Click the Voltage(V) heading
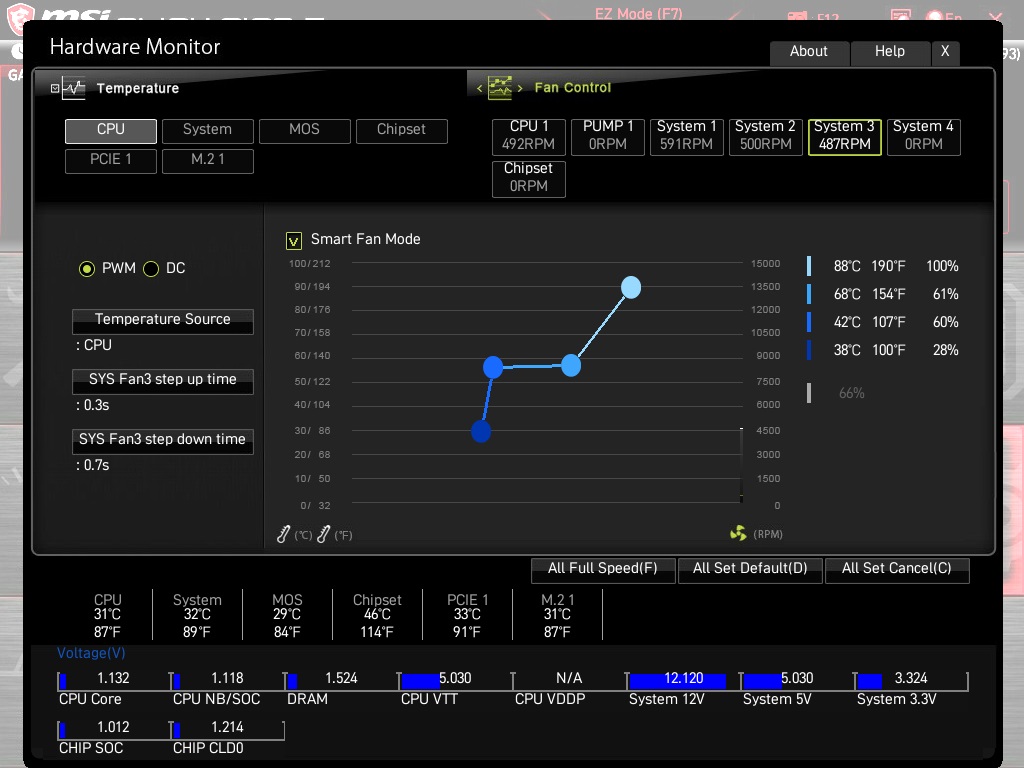The width and height of the screenshot is (1024, 768). coord(91,653)
